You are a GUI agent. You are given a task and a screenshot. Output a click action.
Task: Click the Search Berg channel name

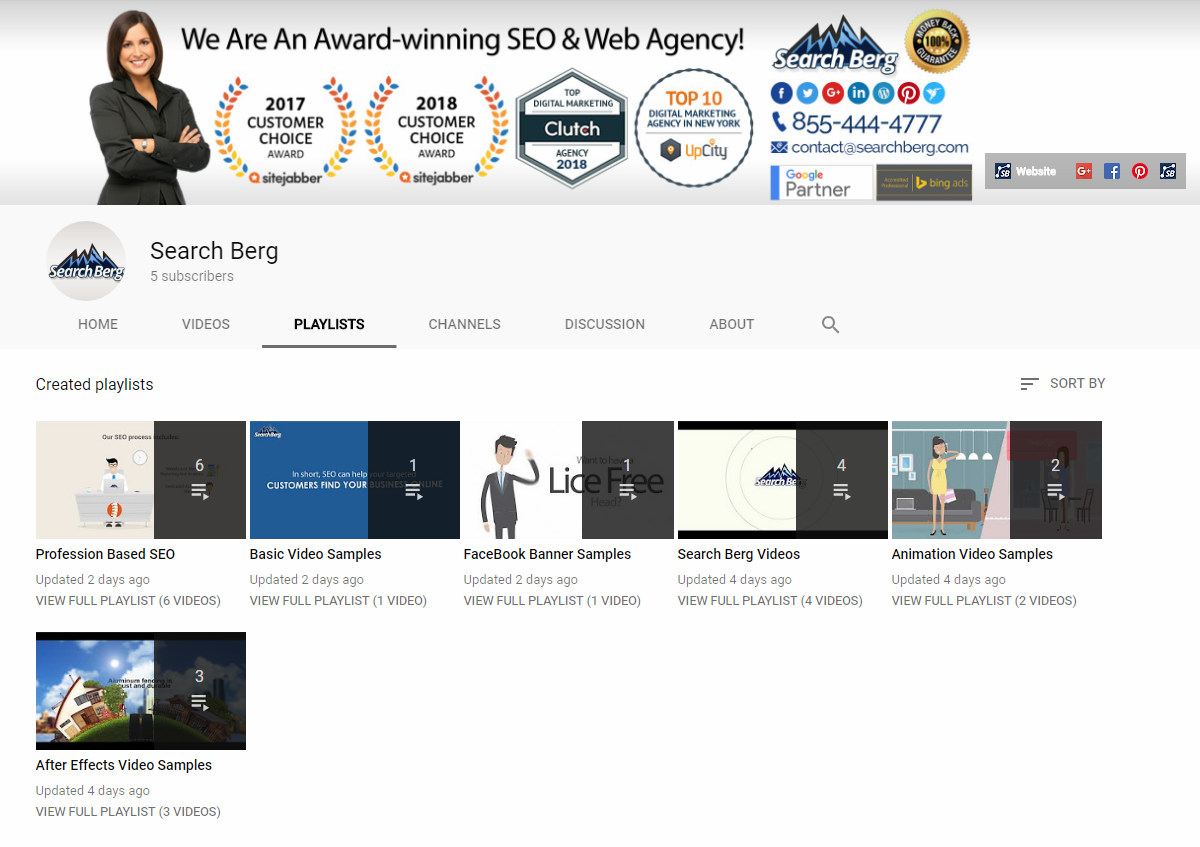214,251
